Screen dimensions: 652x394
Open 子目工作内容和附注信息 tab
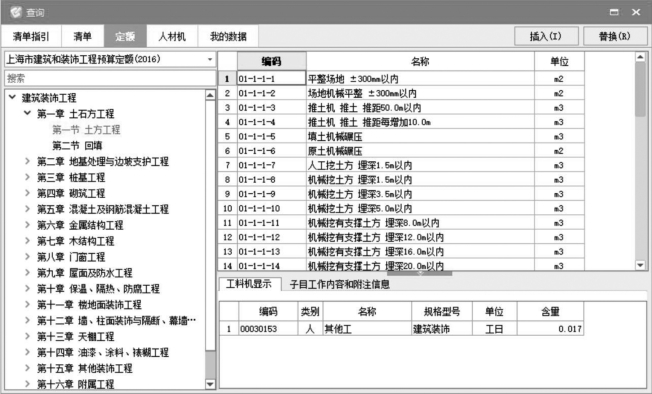(x=339, y=284)
